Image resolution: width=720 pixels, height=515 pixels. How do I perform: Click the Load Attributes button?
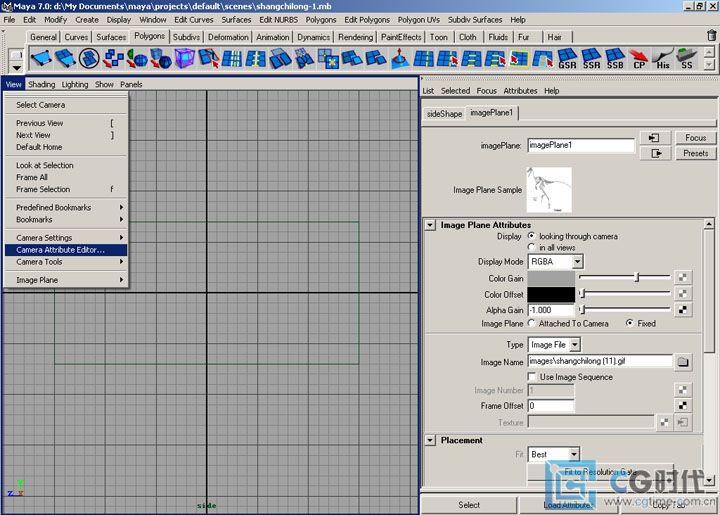click(568, 505)
